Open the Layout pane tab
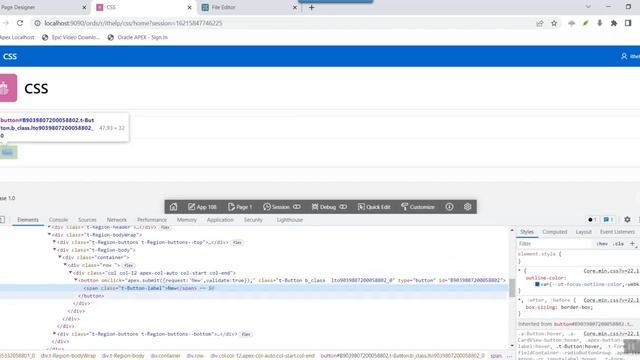Viewport: 640px width, 360px height. 584,232
